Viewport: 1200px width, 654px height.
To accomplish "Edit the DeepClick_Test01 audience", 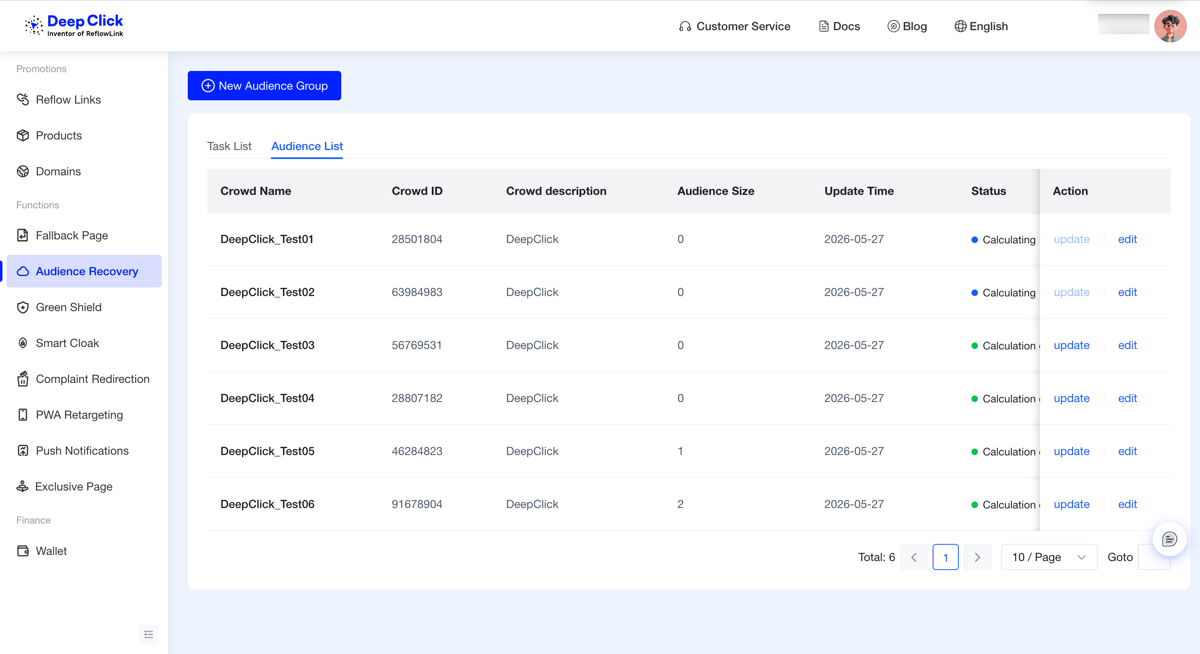I will [x=1127, y=239].
